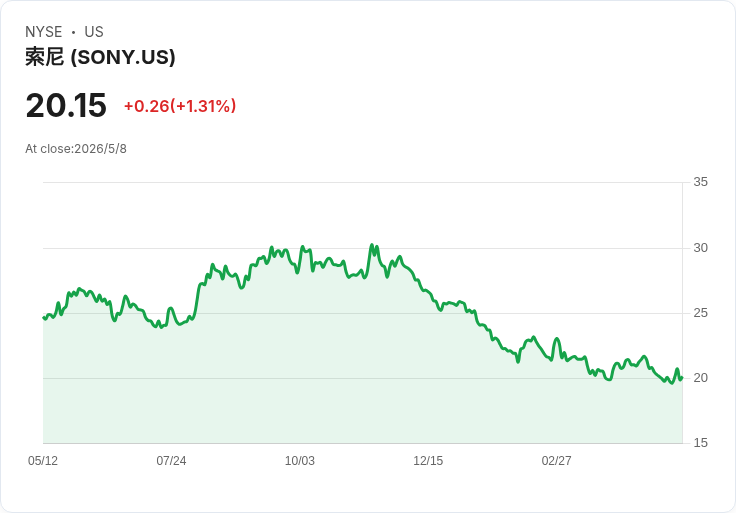
Task: Click the 30 price axis label
Action: pyautogui.click(x=700, y=248)
